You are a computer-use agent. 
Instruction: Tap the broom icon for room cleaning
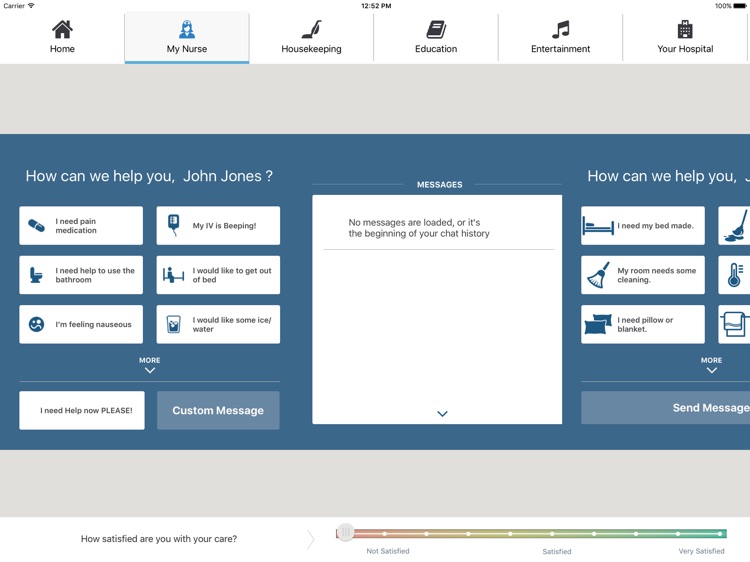pos(598,275)
